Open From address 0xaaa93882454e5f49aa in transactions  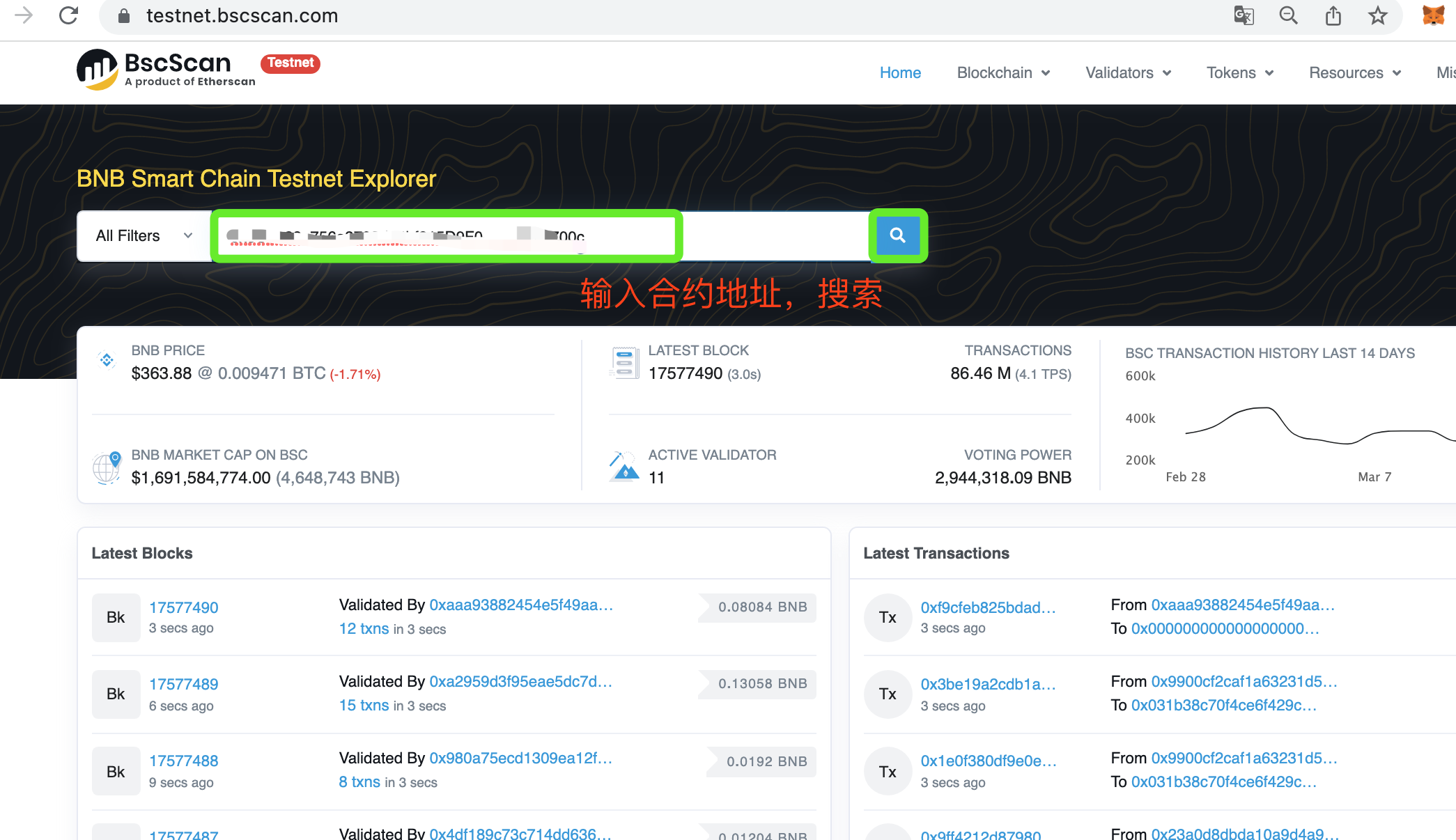coord(1243,605)
